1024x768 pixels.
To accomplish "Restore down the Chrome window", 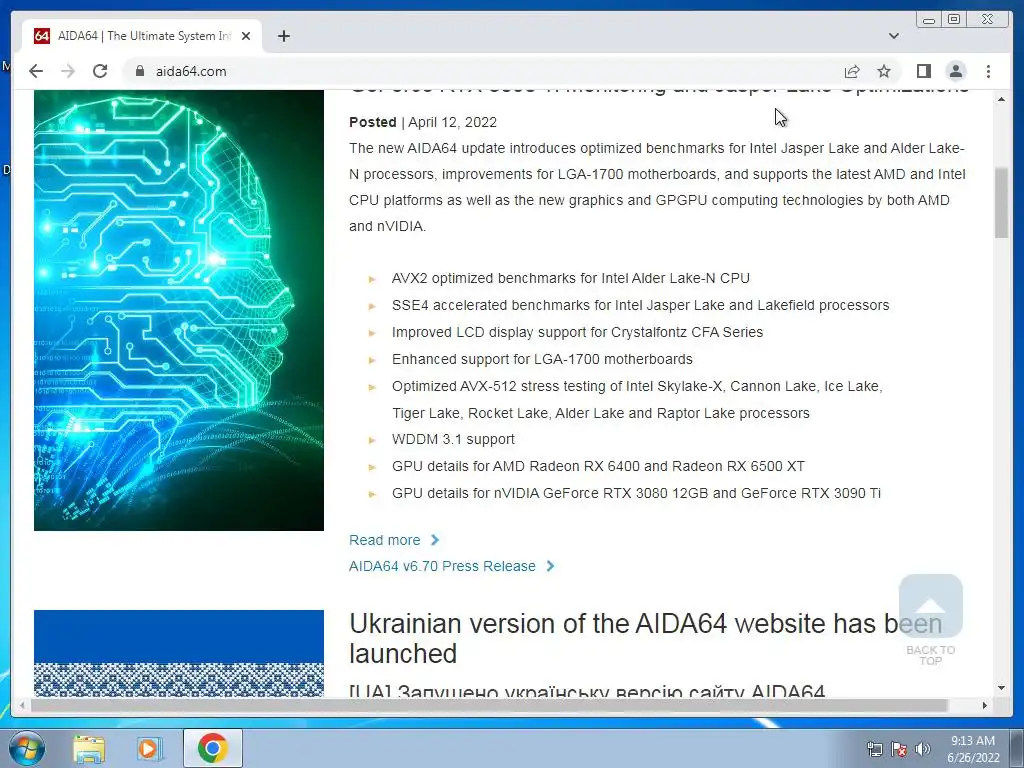I will [954, 20].
